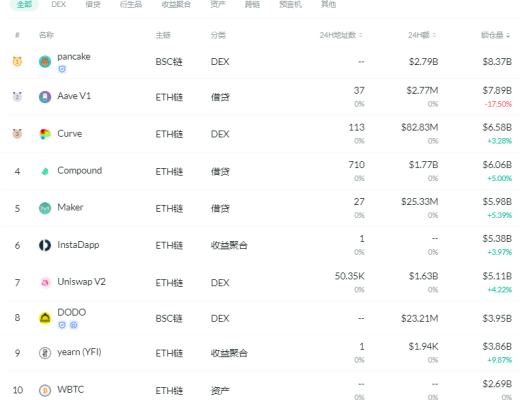Click the 分类 column header
Viewport: 520px width, 400px height.
[218, 35]
